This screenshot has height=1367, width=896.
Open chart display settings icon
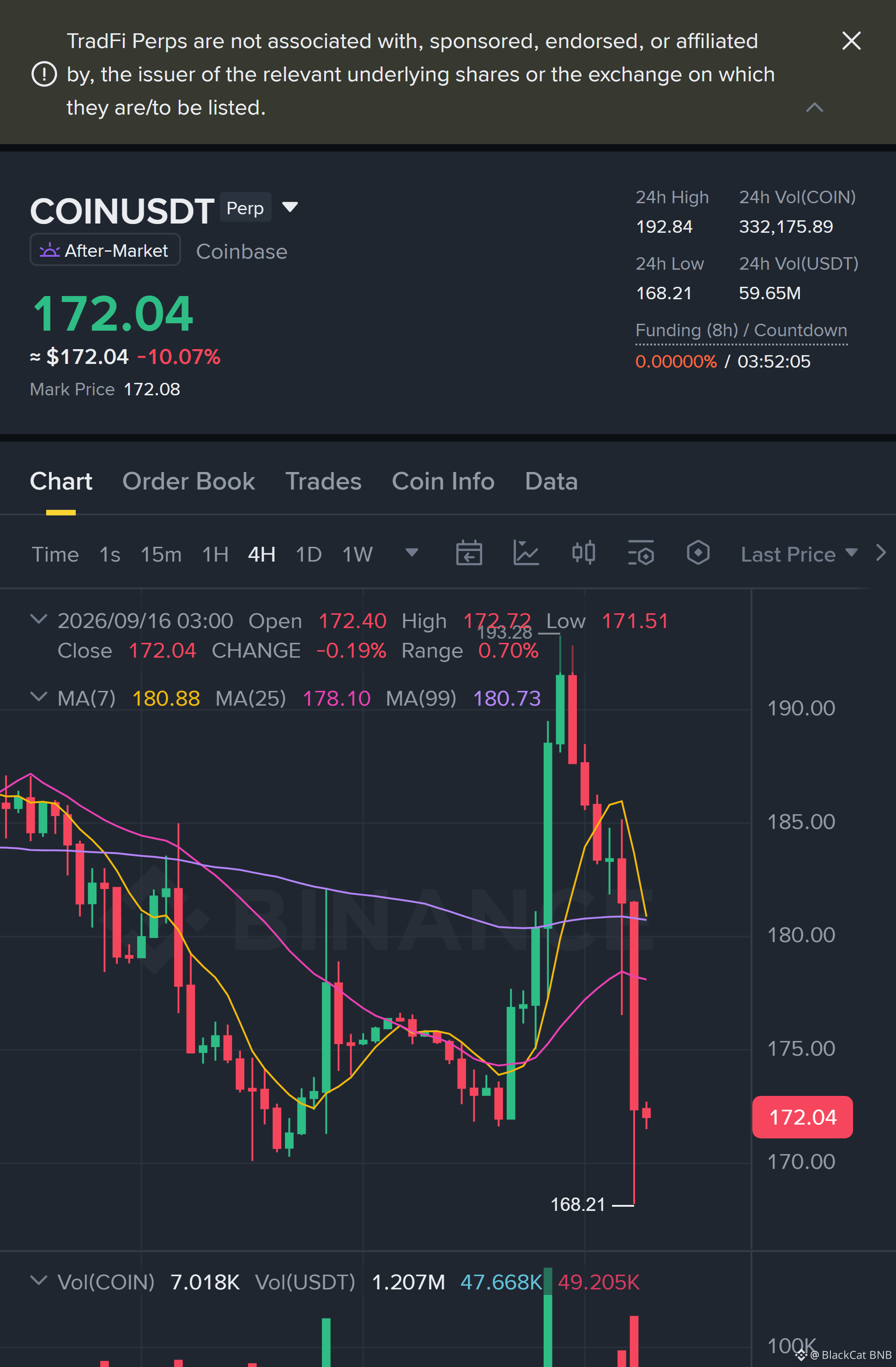(x=641, y=554)
